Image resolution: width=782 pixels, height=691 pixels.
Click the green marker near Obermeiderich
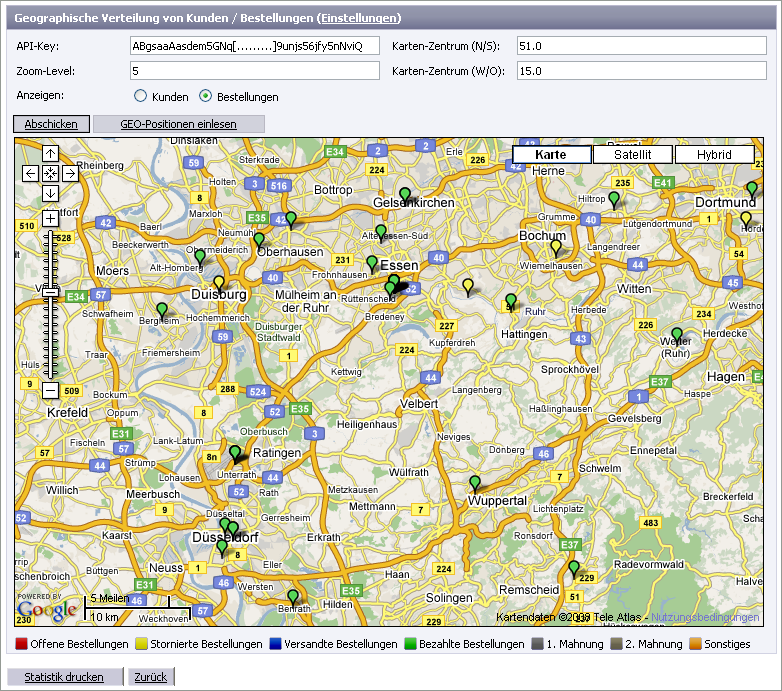tap(200, 257)
